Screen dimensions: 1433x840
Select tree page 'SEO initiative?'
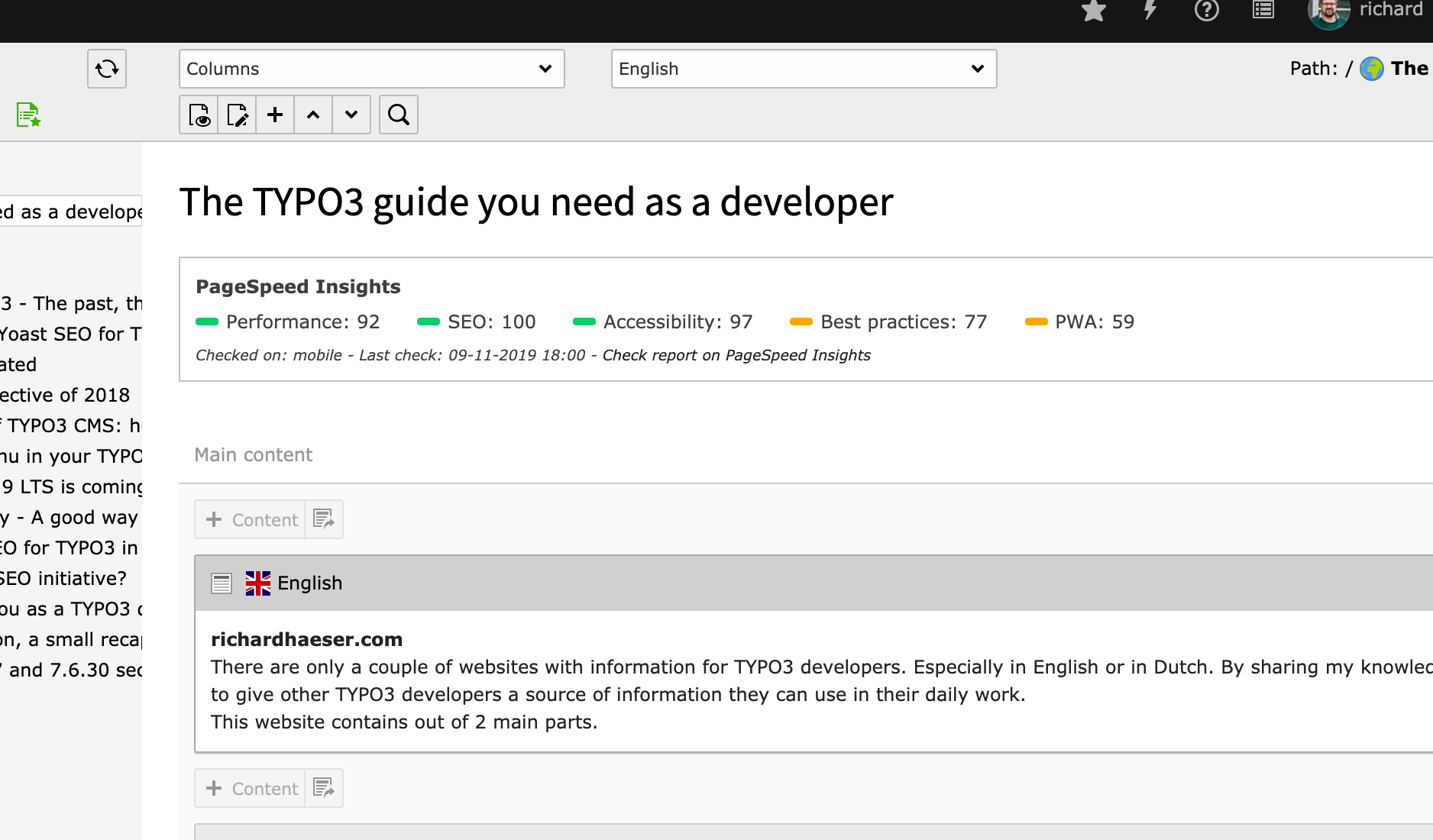(x=63, y=578)
